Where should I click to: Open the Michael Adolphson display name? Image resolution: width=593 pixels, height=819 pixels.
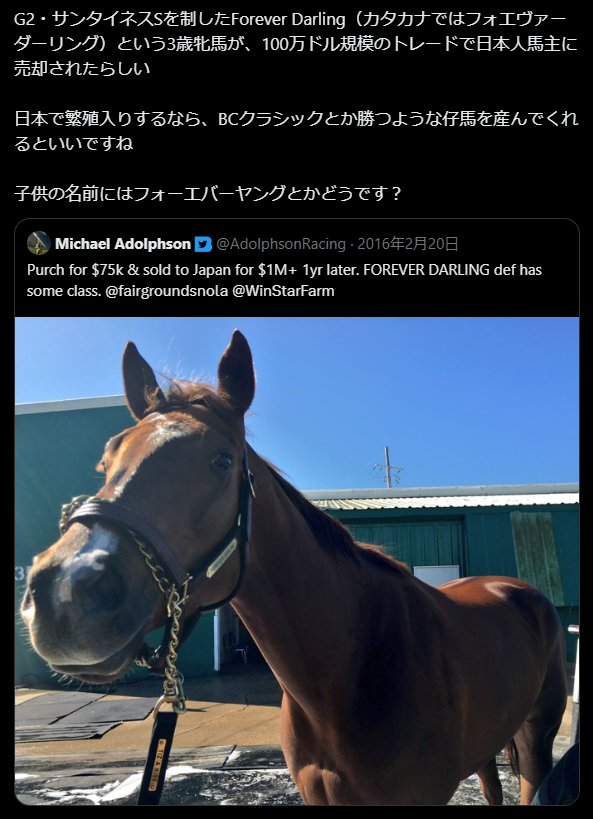tap(123, 244)
